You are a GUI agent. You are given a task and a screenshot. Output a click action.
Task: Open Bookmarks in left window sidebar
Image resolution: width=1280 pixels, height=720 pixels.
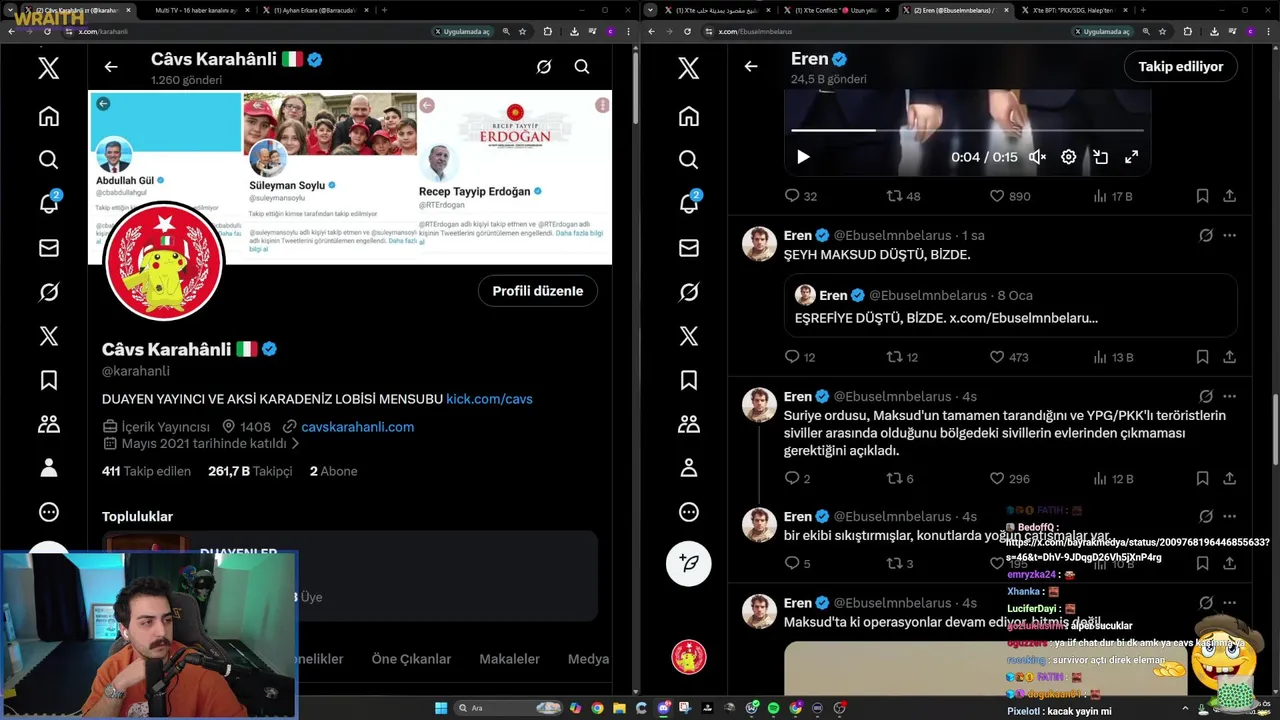click(x=49, y=380)
